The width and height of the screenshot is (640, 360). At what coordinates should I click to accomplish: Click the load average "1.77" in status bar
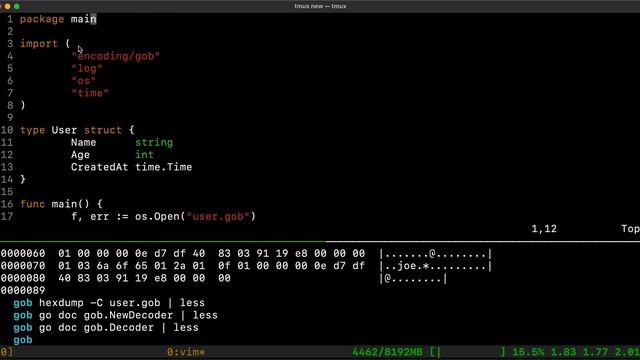point(595,352)
